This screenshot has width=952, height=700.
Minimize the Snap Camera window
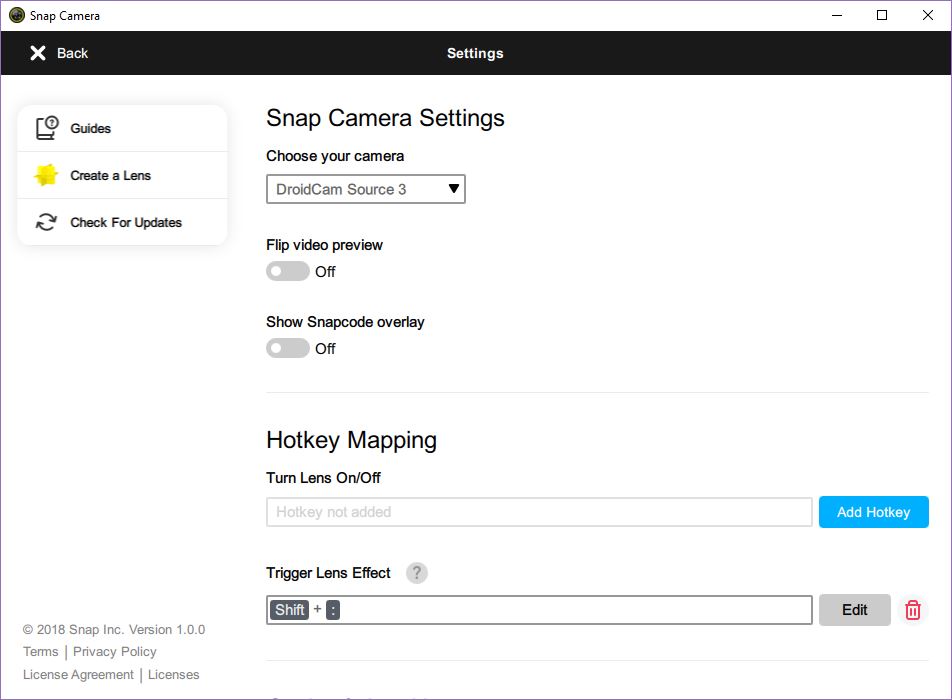pyautogui.click(x=837, y=16)
